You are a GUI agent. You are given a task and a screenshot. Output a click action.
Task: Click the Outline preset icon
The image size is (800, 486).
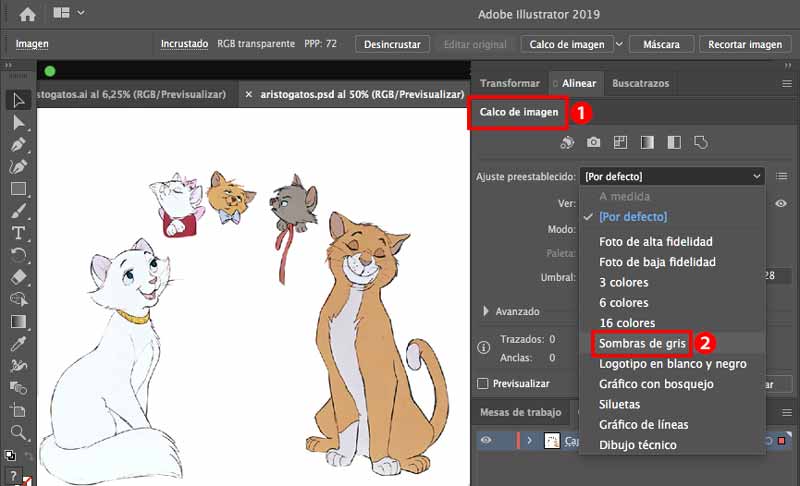(x=701, y=143)
